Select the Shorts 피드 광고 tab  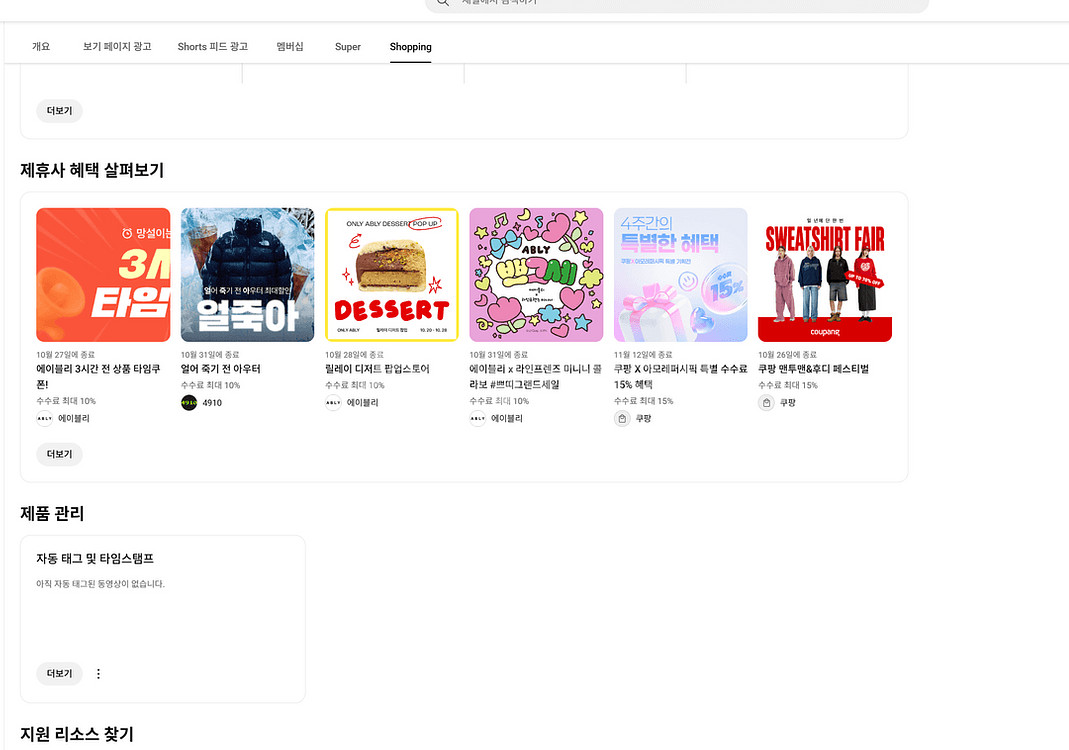(x=213, y=47)
